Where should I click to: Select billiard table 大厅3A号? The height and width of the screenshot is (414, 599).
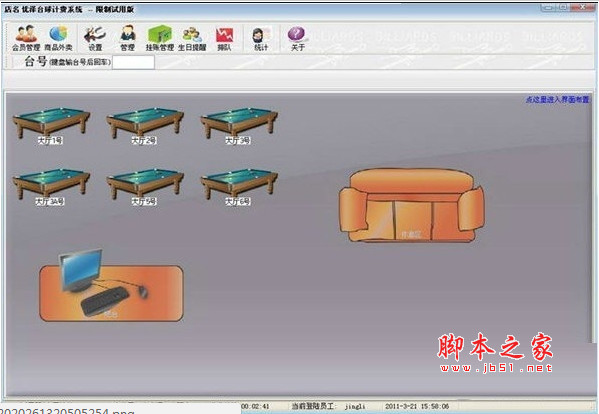pyautogui.click(x=51, y=187)
